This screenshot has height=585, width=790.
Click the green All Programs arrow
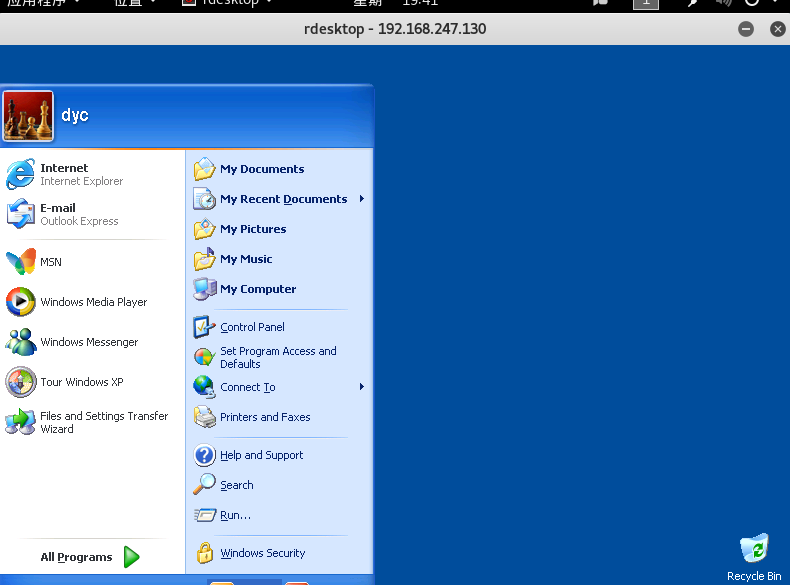tap(131, 557)
